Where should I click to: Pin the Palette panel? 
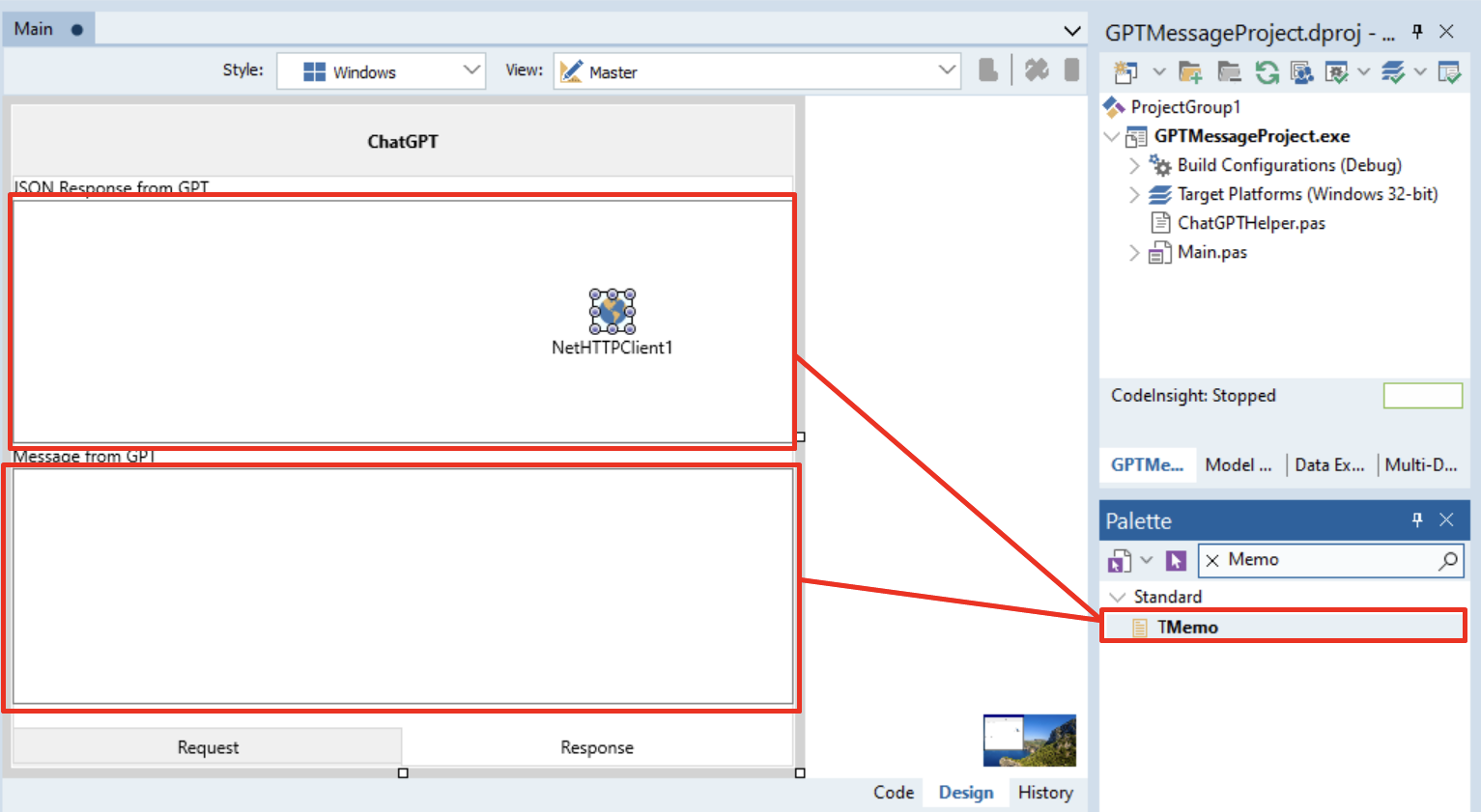point(1417,520)
